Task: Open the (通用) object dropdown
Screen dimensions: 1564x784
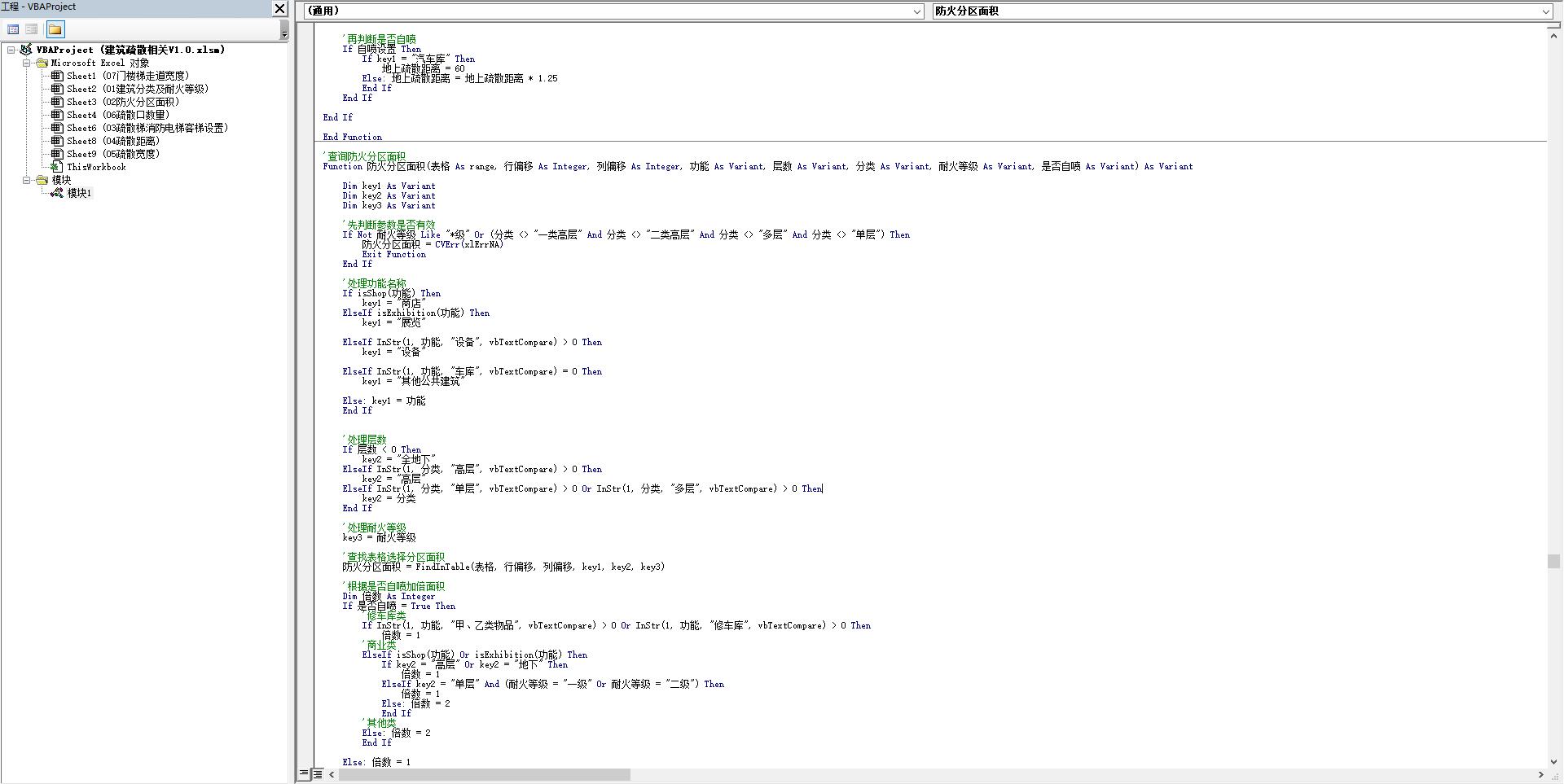Action: point(916,11)
